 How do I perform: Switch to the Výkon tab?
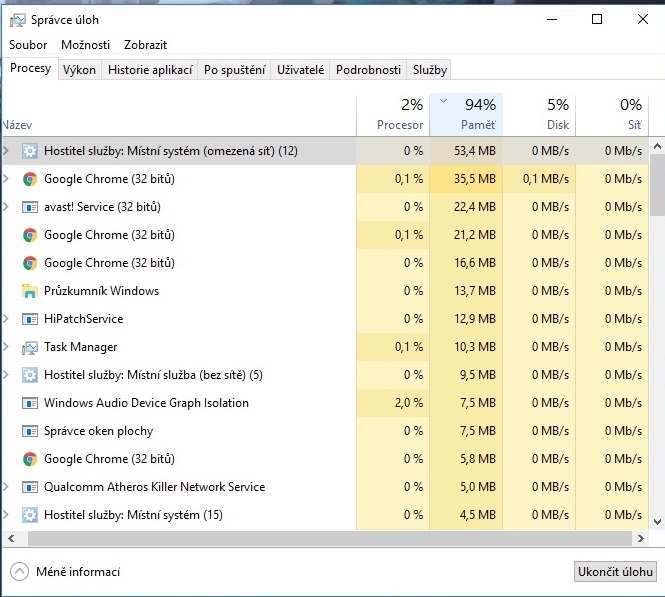[x=79, y=70]
